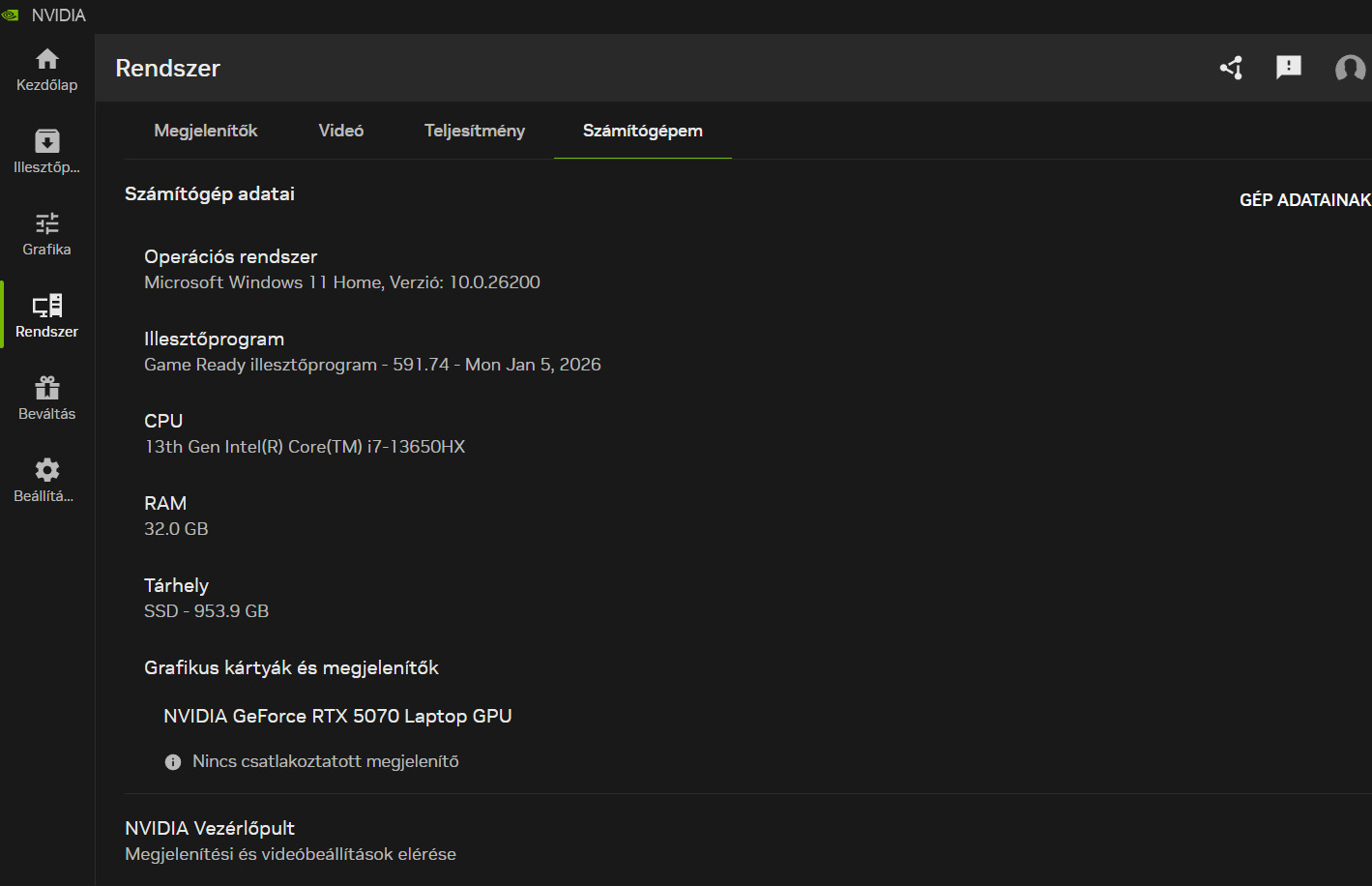This screenshot has height=886, width=1372.
Task: Open the Grafika sliders icon
Action: pos(47,223)
